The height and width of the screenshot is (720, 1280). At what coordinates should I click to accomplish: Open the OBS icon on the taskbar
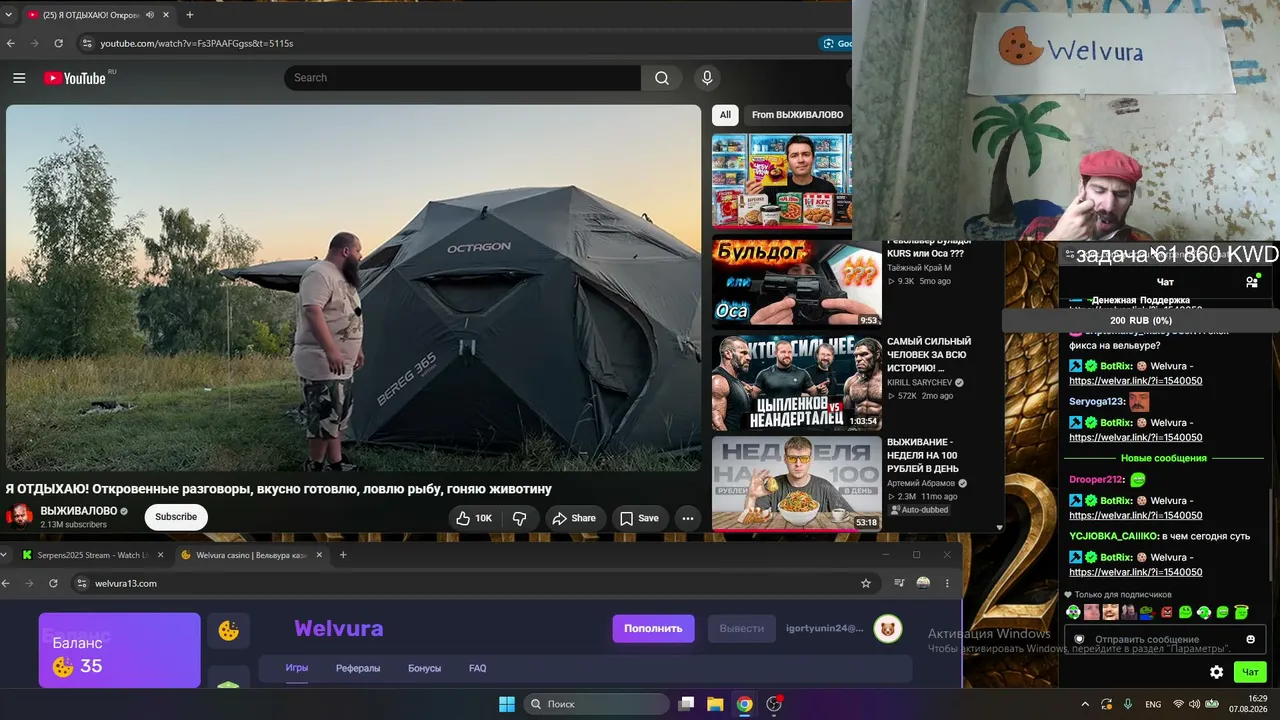pos(773,704)
